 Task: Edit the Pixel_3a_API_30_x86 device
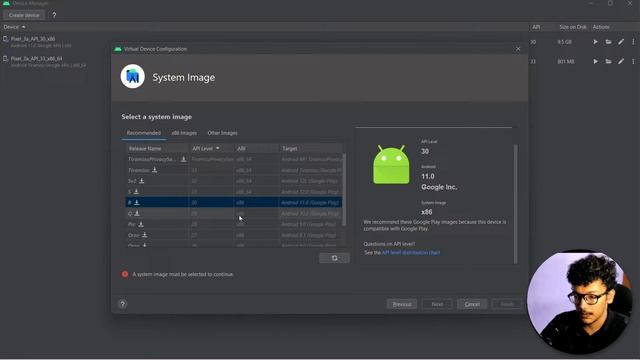tap(621, 42)
